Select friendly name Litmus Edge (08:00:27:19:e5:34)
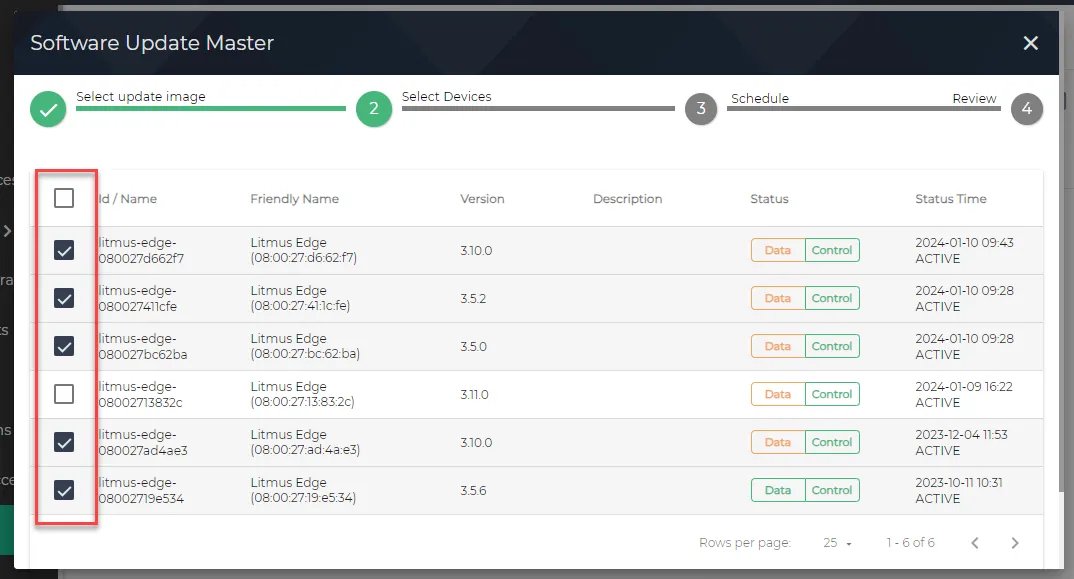This screenshot has height=579, width=1074. [x=303, y=490]
